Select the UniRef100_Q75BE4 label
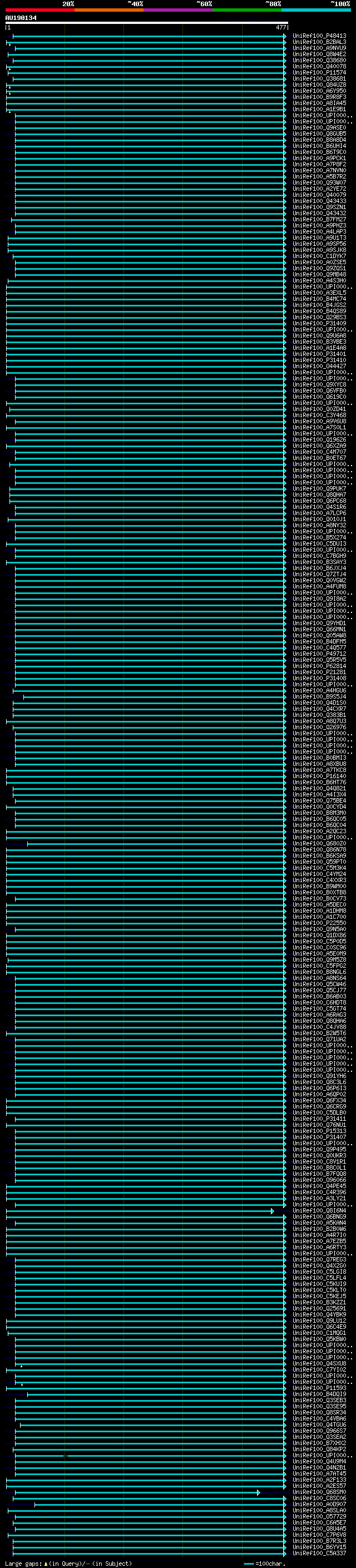The height and width of the screenshot is (1568, 356). point(319,800)
